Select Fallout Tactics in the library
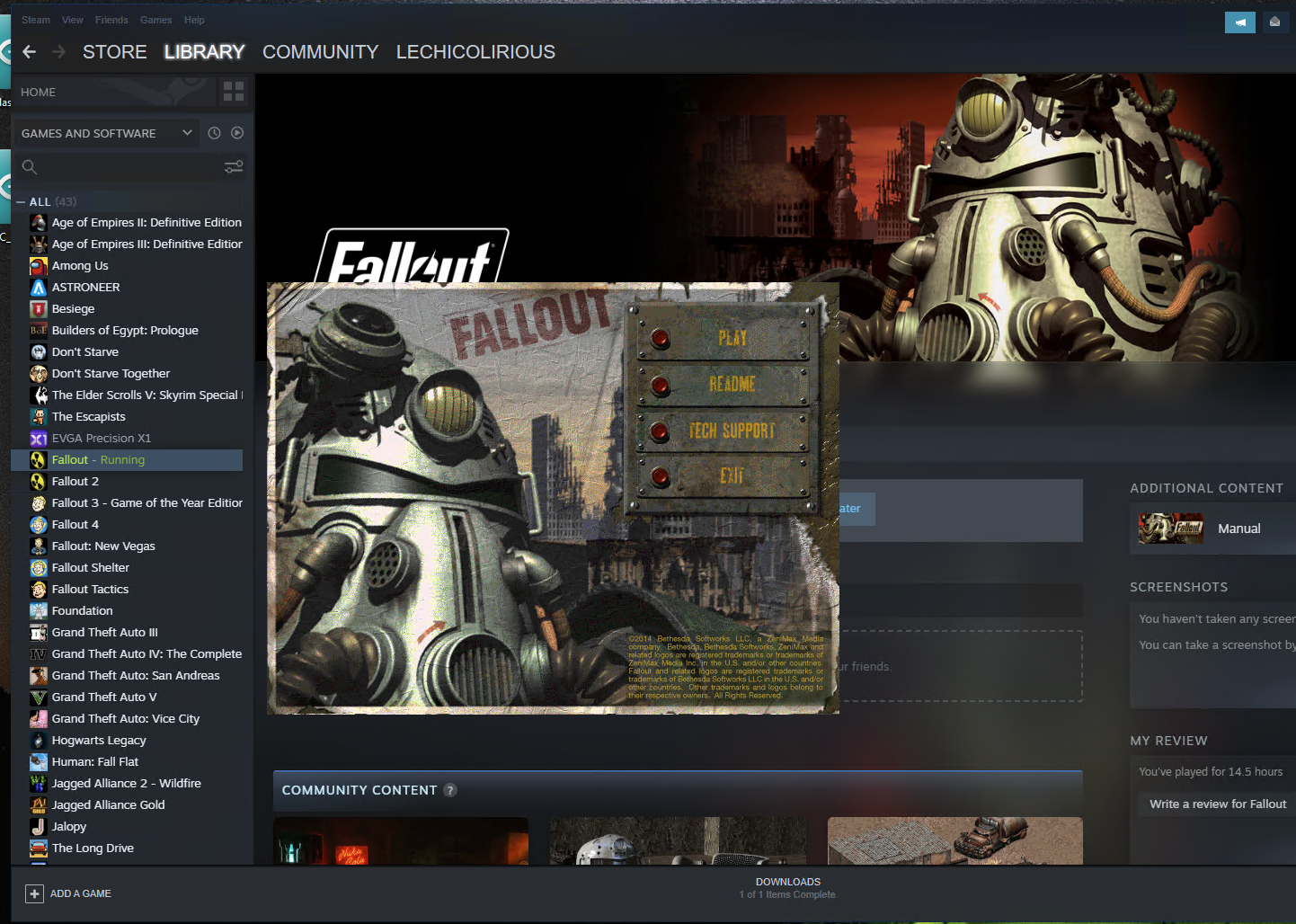 (127, 590)
